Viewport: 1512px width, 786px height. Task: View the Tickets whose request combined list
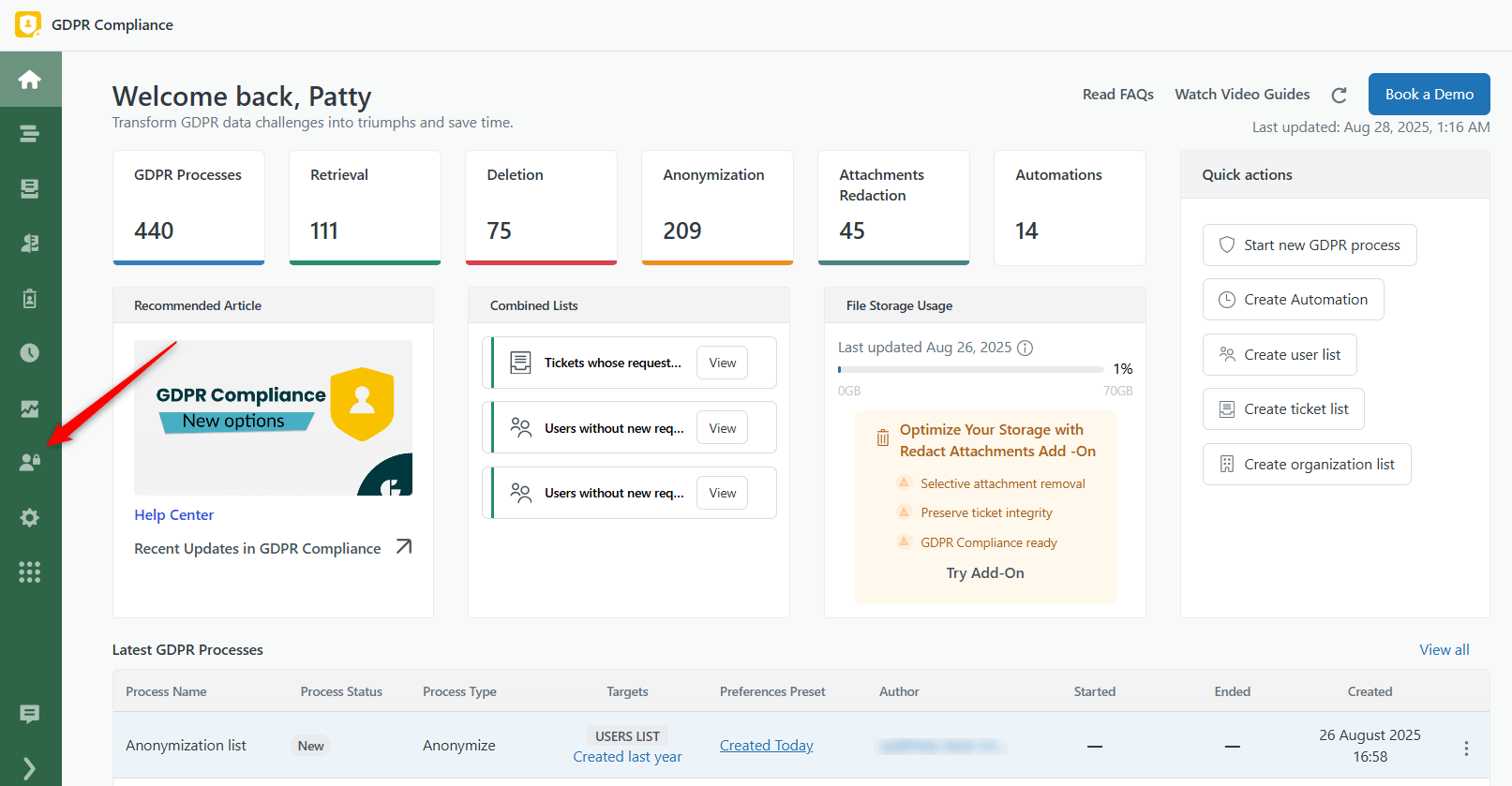click(x=722, y=363)
